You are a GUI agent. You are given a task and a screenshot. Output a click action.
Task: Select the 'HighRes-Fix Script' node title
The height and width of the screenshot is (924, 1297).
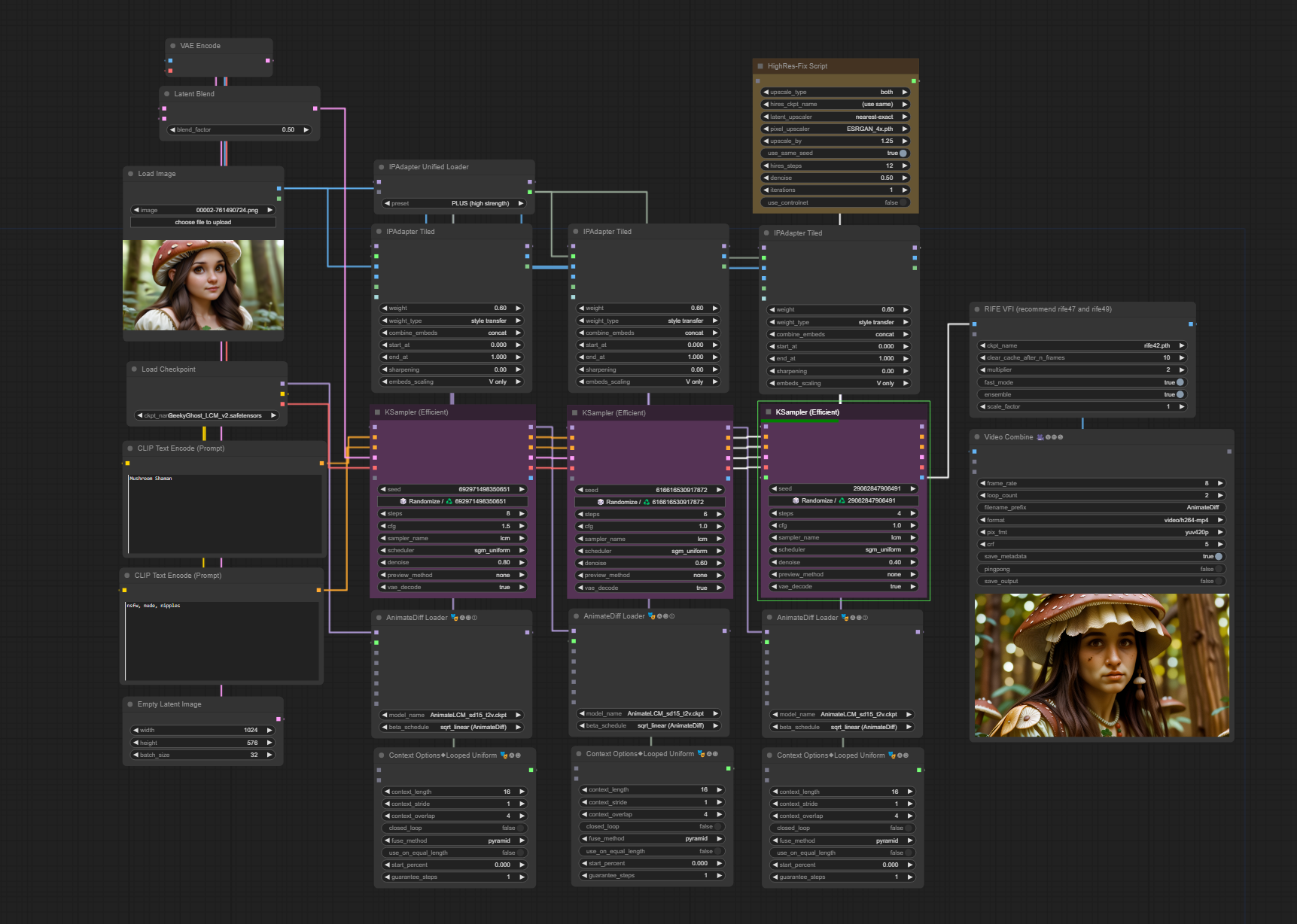797,66
